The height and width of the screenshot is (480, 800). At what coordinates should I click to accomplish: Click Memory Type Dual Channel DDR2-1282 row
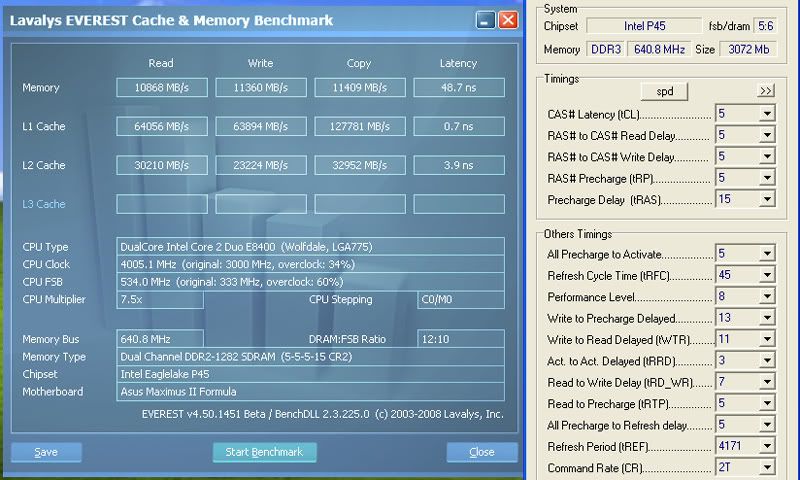[310, 357]
